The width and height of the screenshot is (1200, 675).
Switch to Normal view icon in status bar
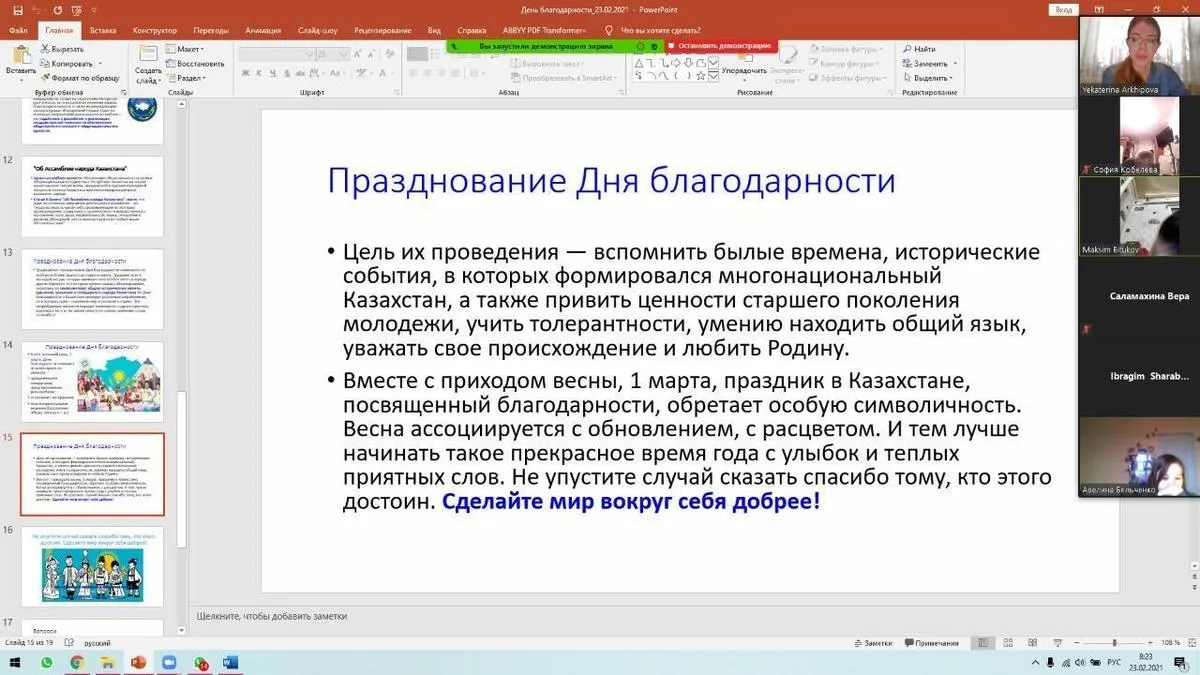[x=983, y=643]
